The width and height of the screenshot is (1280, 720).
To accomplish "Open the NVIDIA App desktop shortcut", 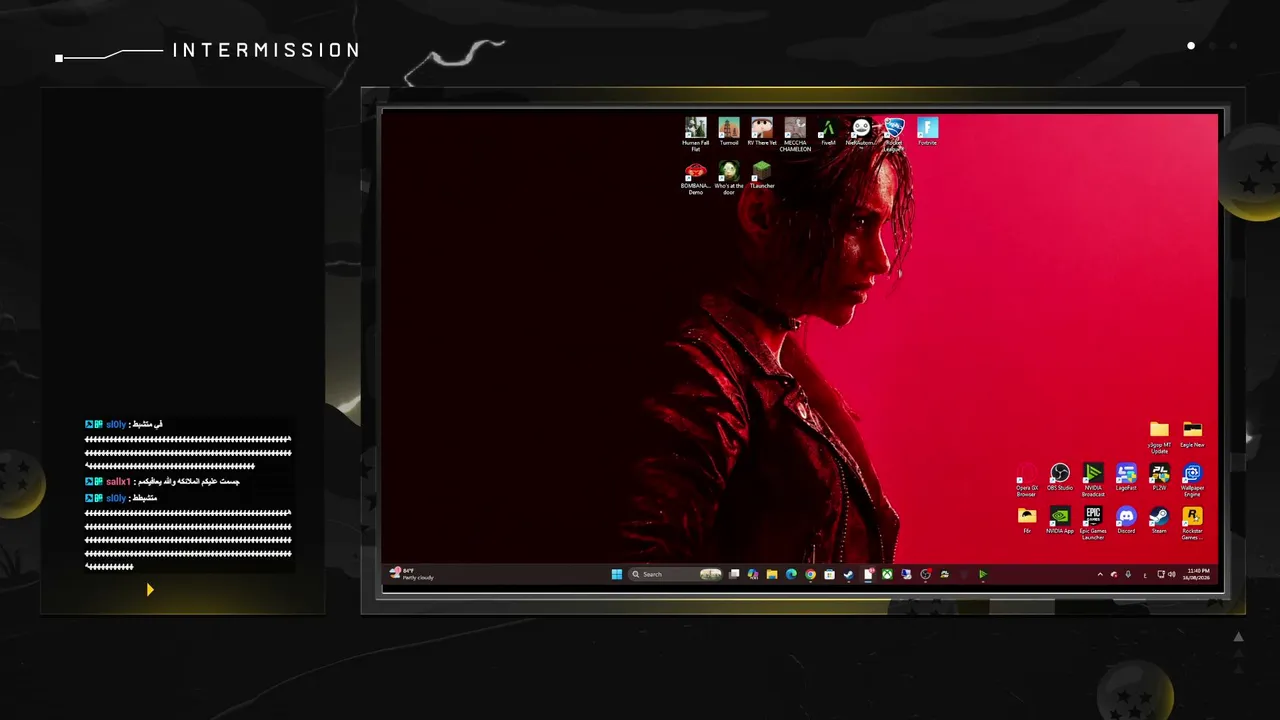I will [1060, 520].
